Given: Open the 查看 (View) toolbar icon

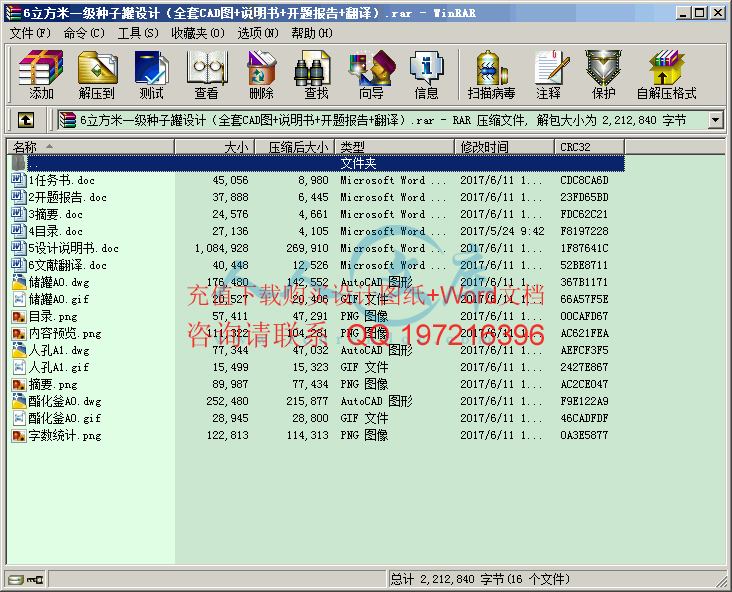Looking at the screenshot, I should pos(207,75).
